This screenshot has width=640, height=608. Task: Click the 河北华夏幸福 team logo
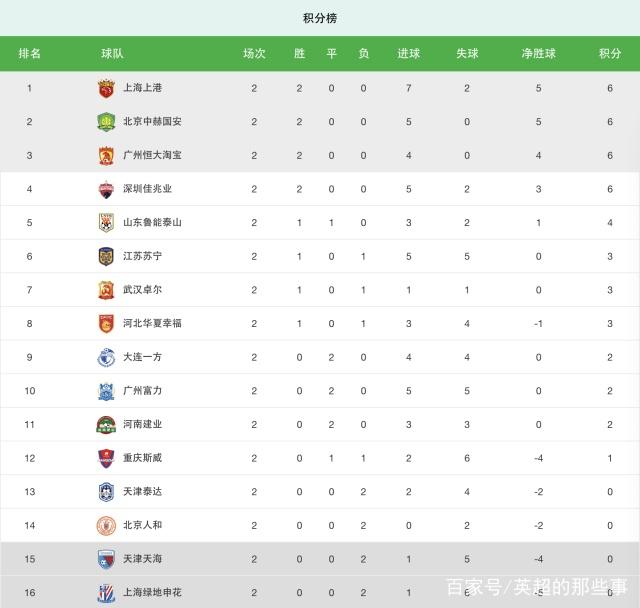[x=106, y=323]
